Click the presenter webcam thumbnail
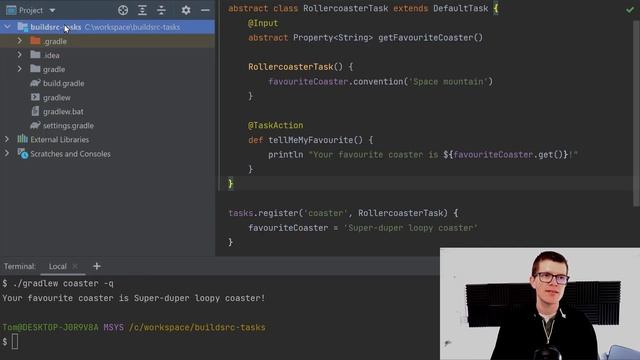 [540, 304]
